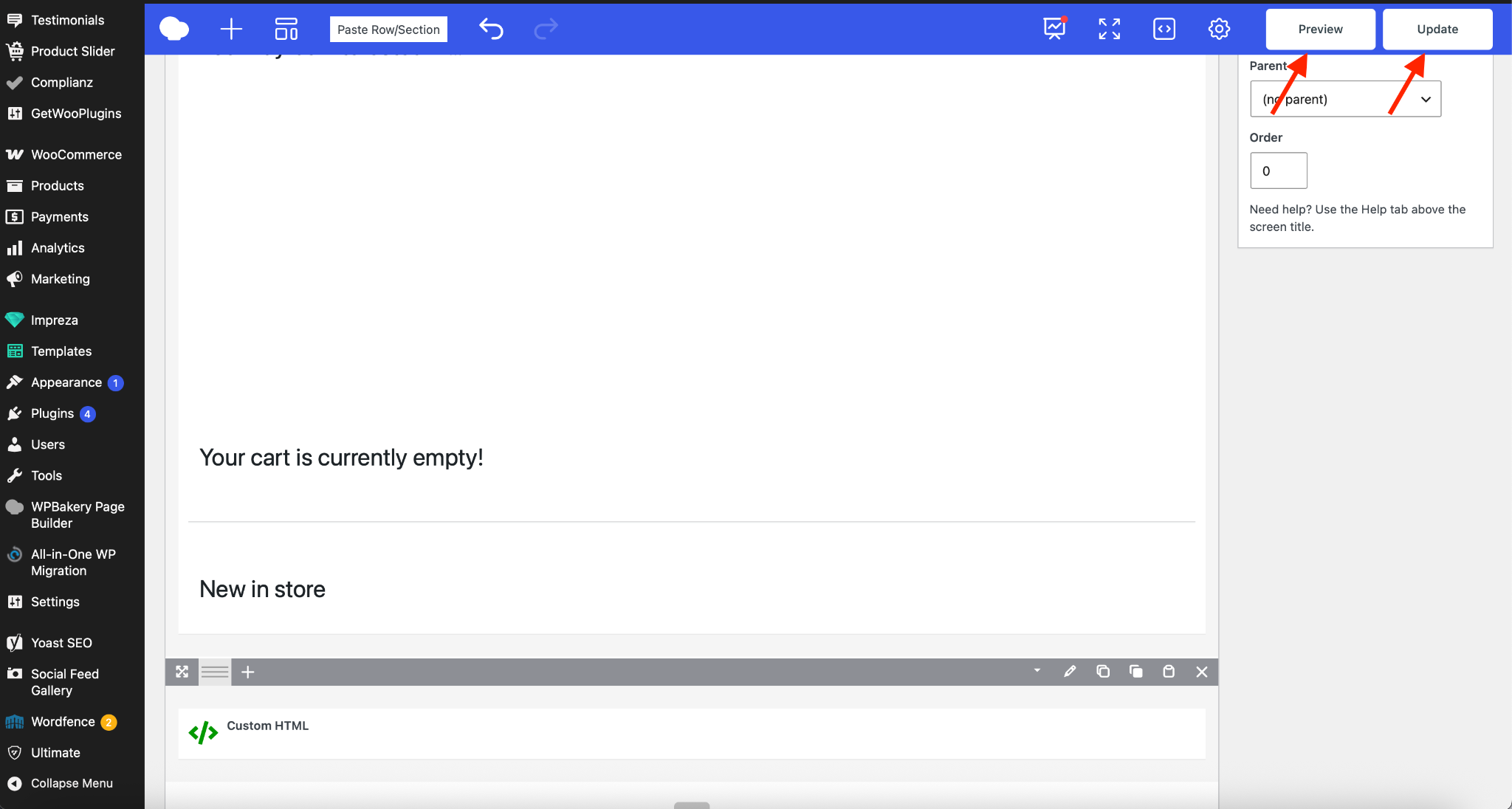The height and width of the screenshot is (809, 1512).
Task: Select the Custom HTML element
Action: click(x=692, y=733)
